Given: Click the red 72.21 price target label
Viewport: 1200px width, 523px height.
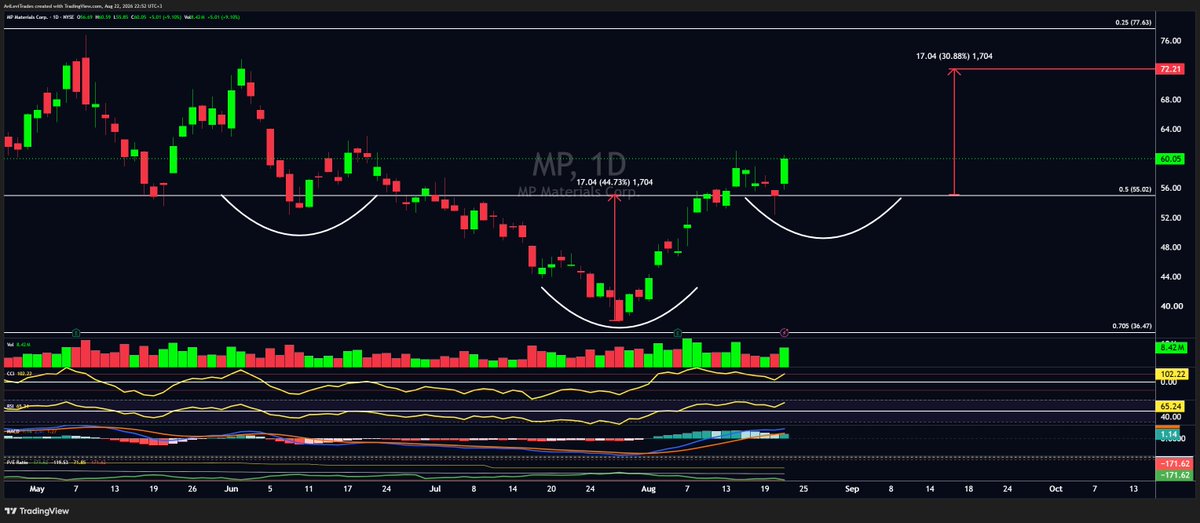Looking at the screenshot, I should point(1170,70).
